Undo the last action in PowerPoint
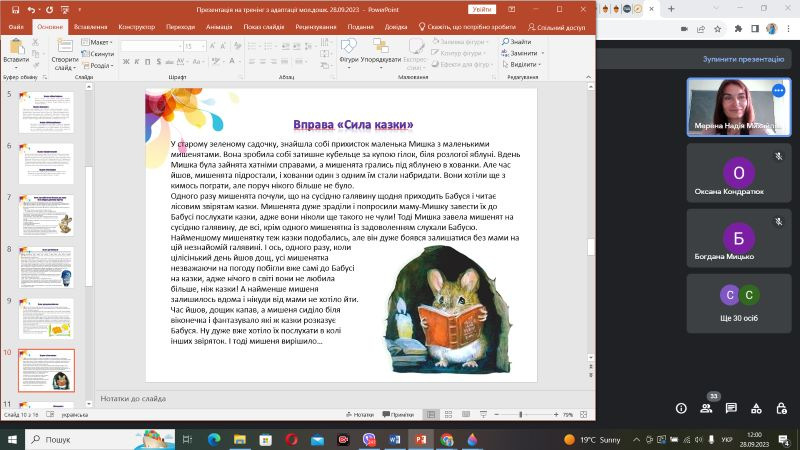 coord(31,10)
